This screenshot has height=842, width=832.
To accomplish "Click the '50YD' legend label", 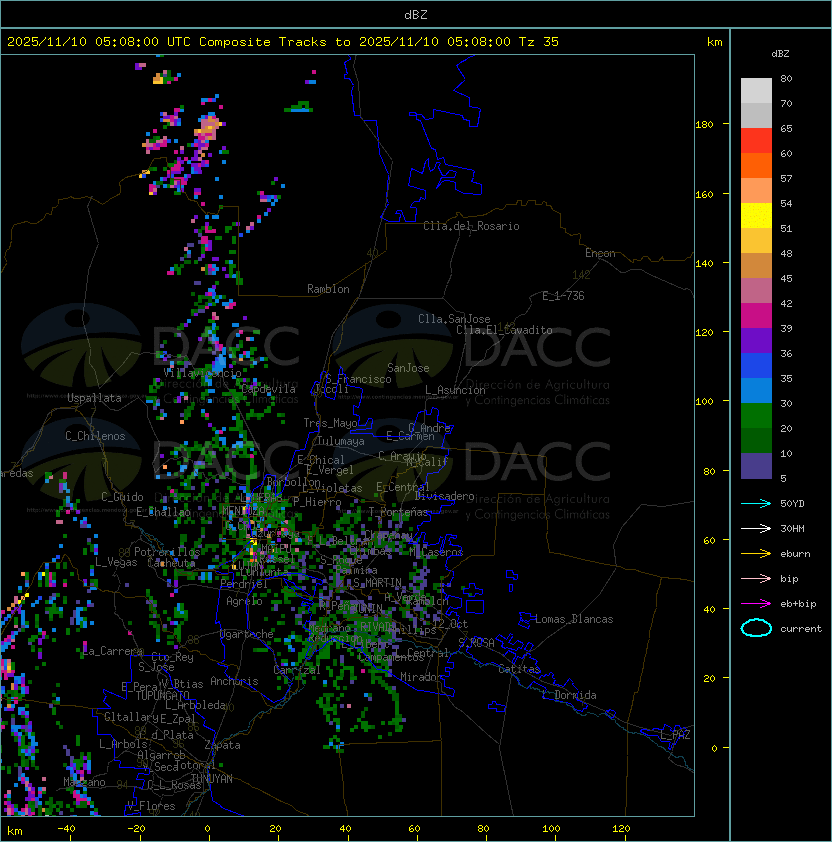I will pos(792,504).
